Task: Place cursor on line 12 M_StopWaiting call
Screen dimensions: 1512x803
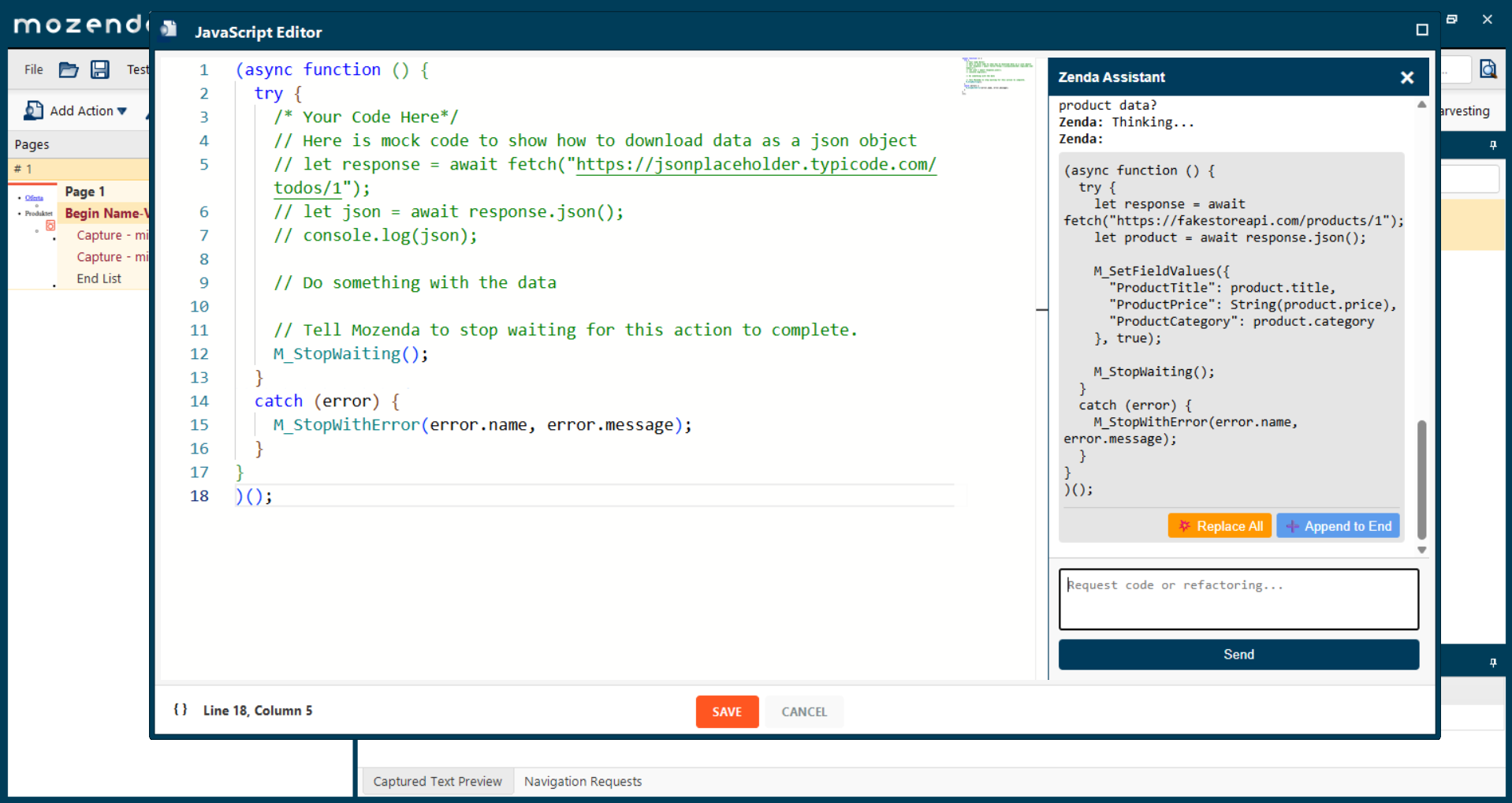Action: pos(350,353)
